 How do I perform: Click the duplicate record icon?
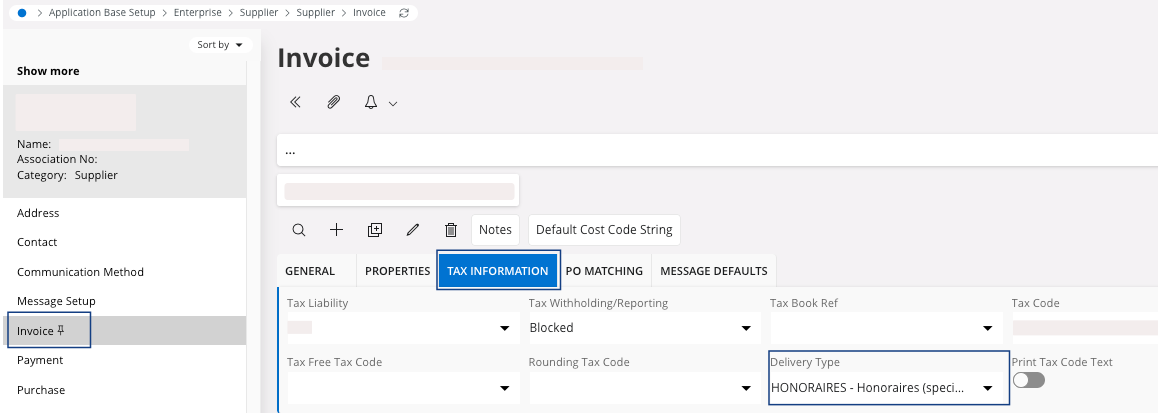coord(375,230)
